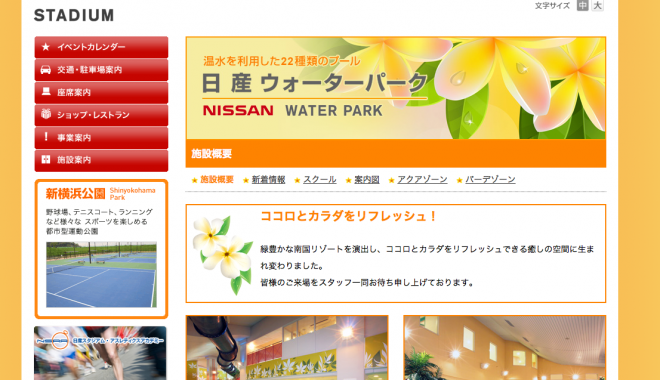The height and width of the screenshot is (380, 660).
Task: Open the 施設案内 menu item
Action: [101, 160]
